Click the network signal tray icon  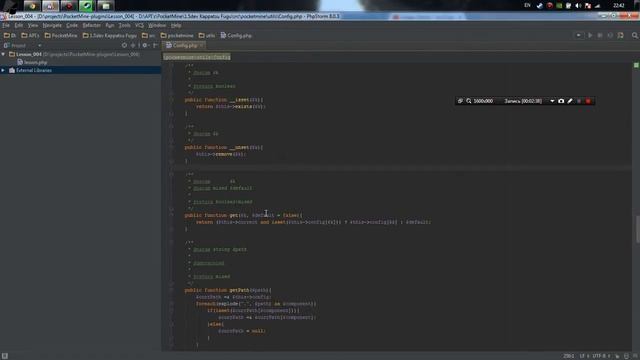coord(598,6)
